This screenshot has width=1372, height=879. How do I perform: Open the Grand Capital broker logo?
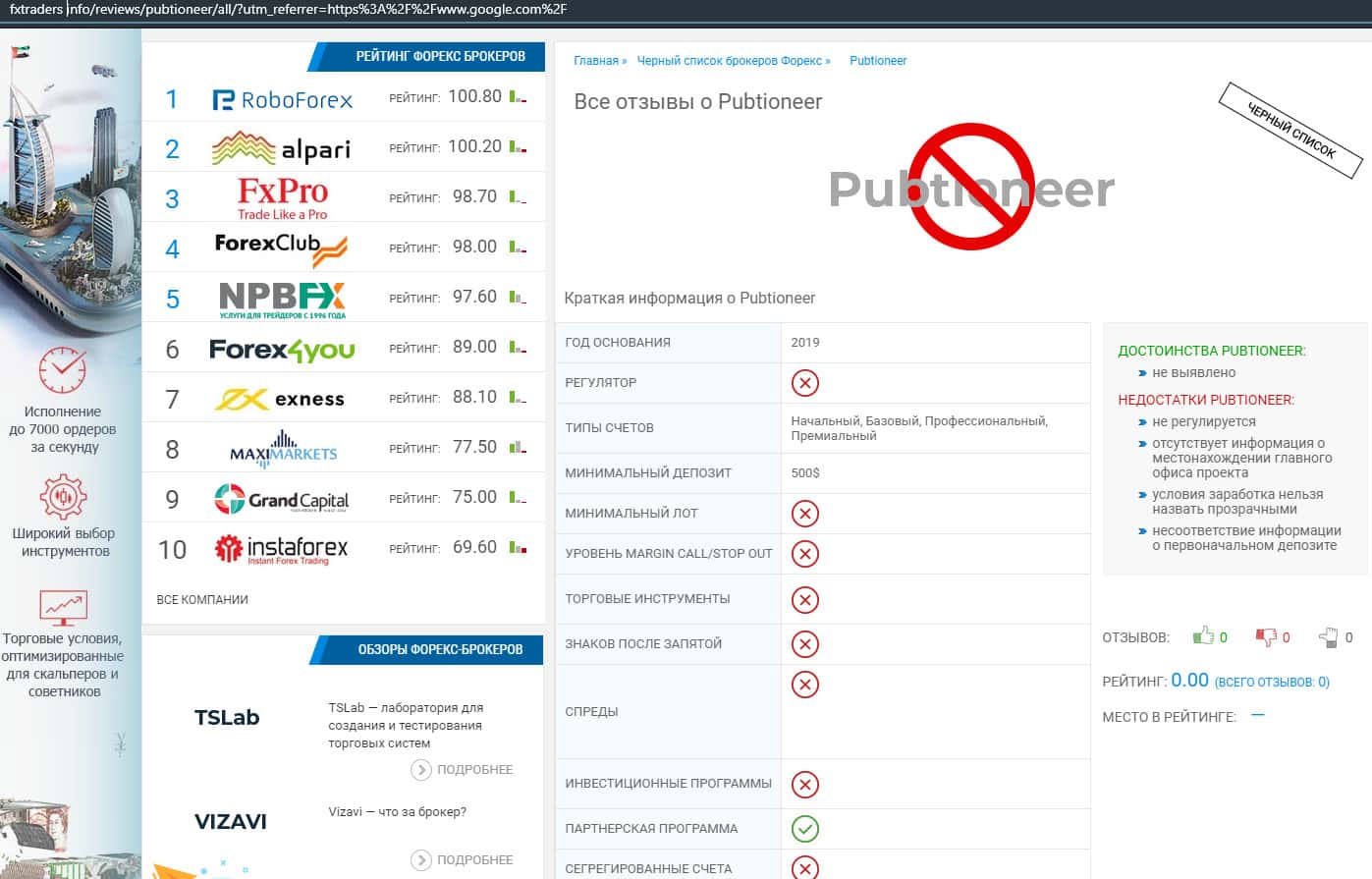(282, 499)
